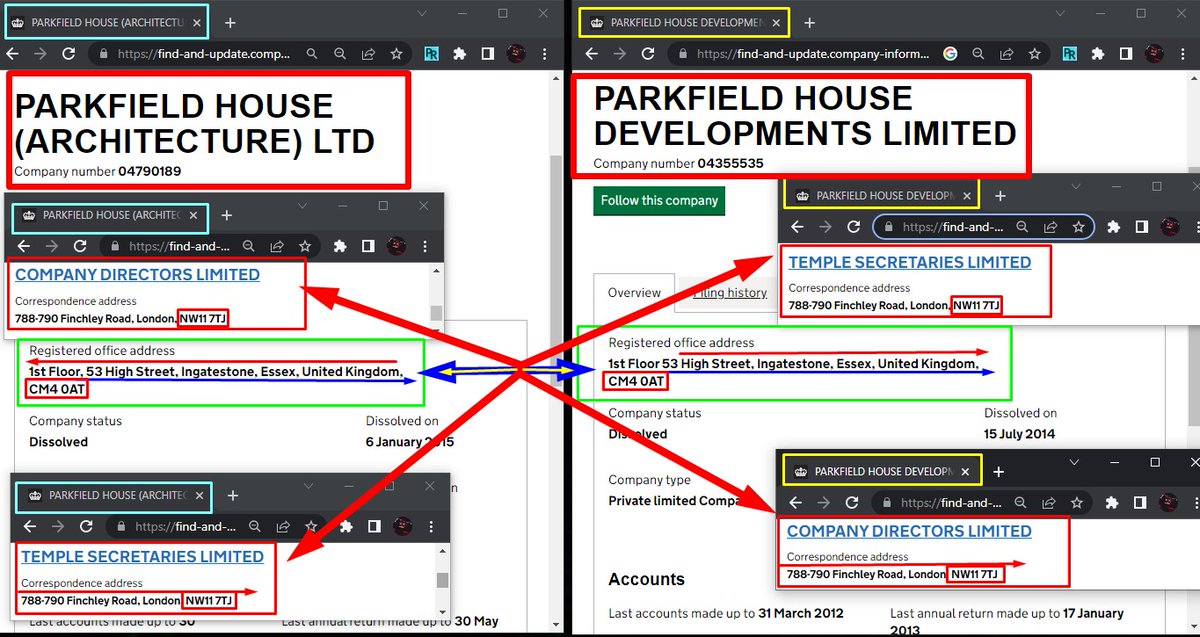
Task: Open tab search chevron in Developments Temple Secretaries window
Action: point(1077,187)
